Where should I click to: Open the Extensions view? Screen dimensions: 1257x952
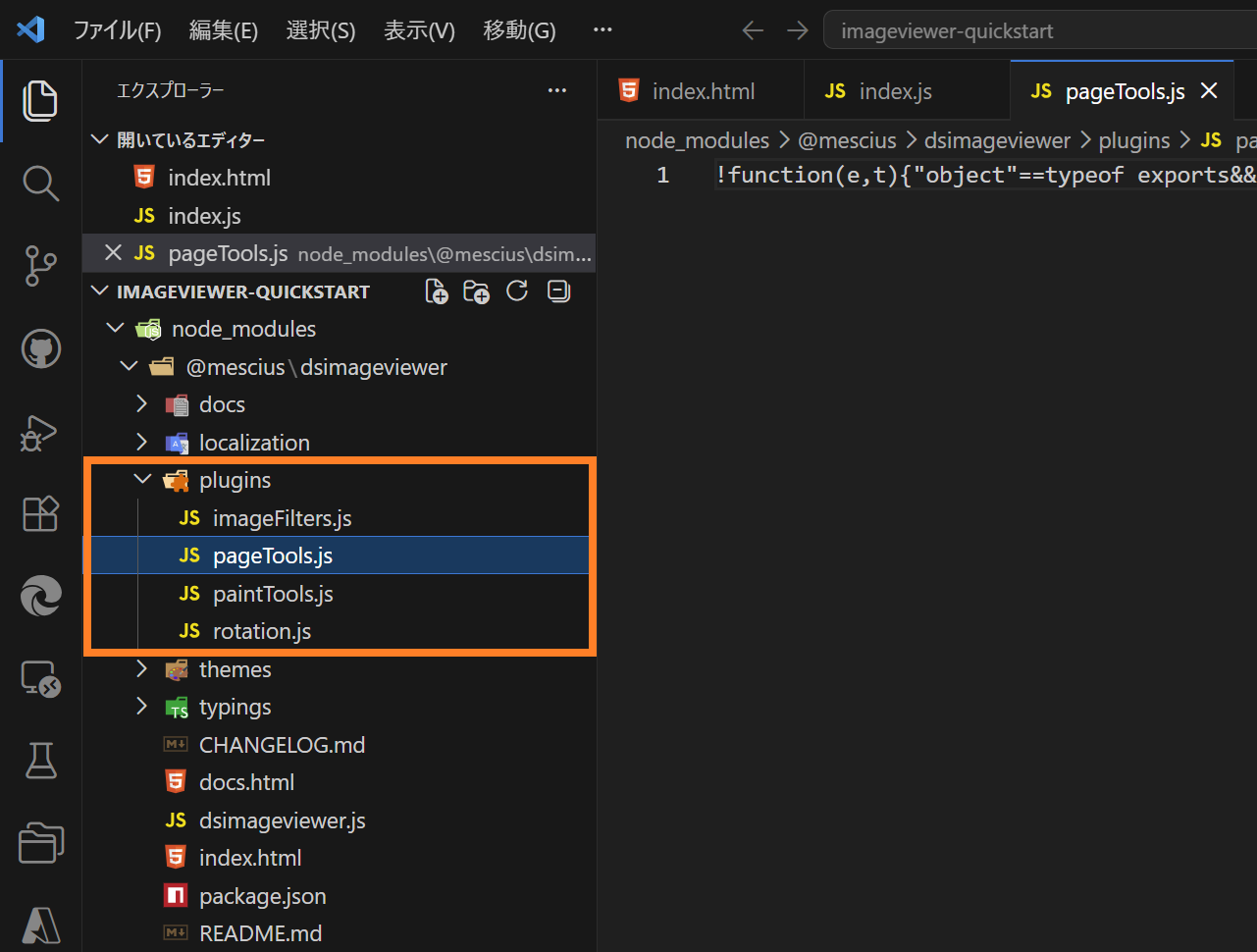pos(40,513)
